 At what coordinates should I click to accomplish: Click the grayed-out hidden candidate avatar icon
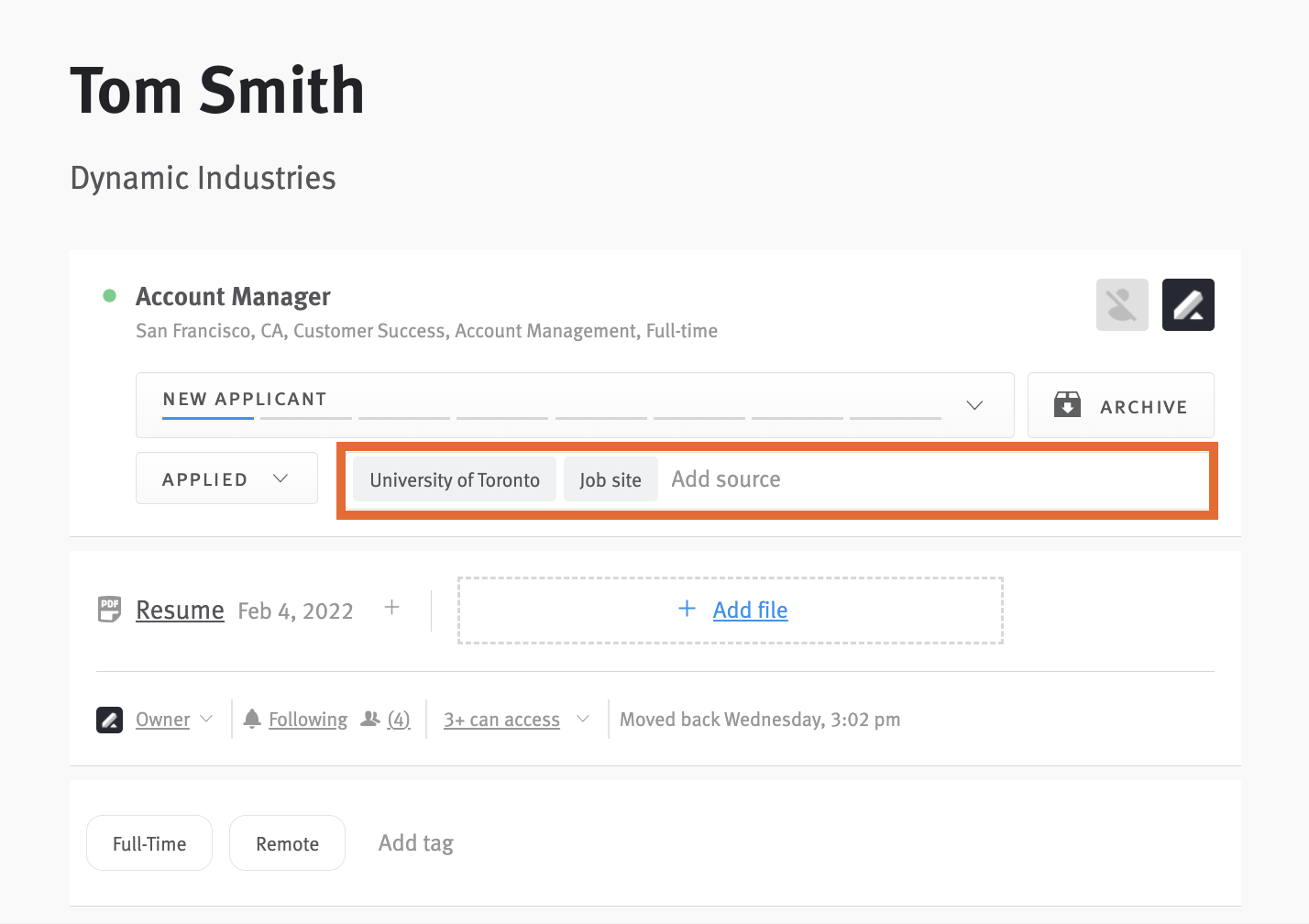tap(1122, 304)
